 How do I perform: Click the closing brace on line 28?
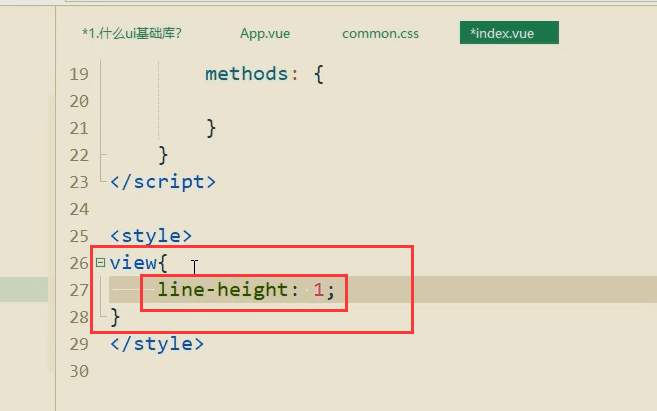point(115,317)
